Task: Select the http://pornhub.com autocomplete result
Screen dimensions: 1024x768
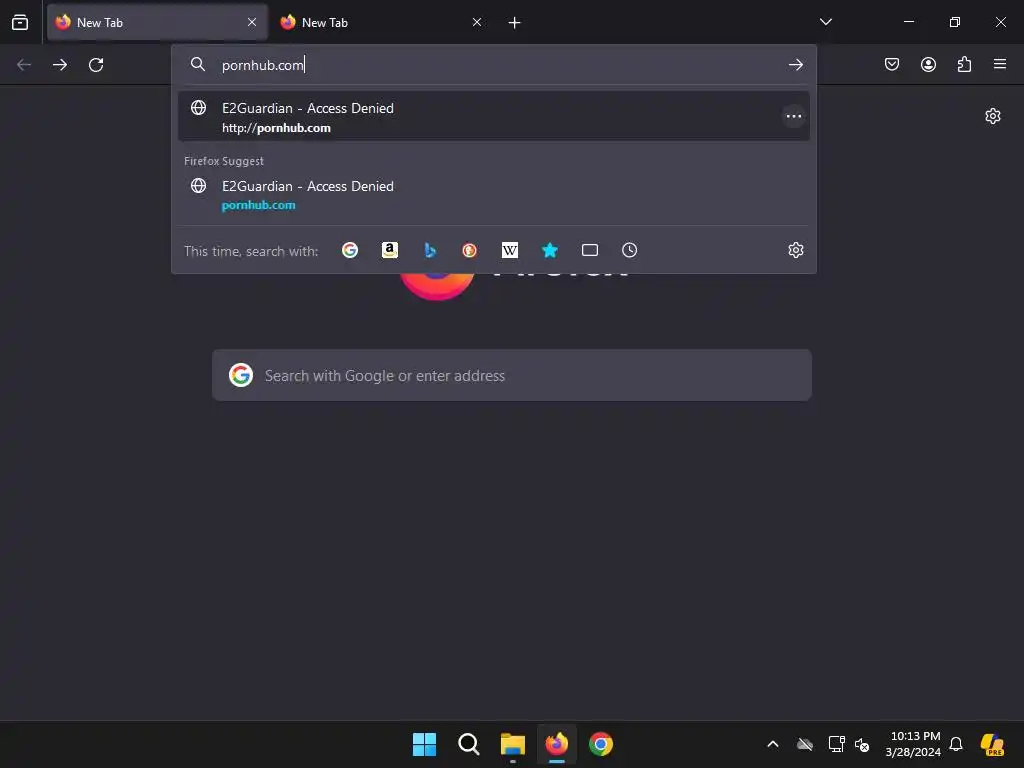Action: coord(494,116)
